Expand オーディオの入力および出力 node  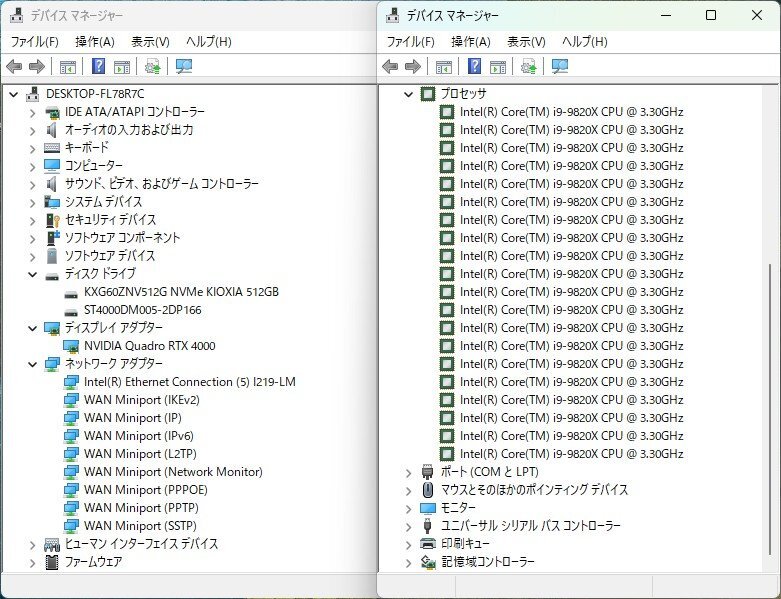[32, 131]
